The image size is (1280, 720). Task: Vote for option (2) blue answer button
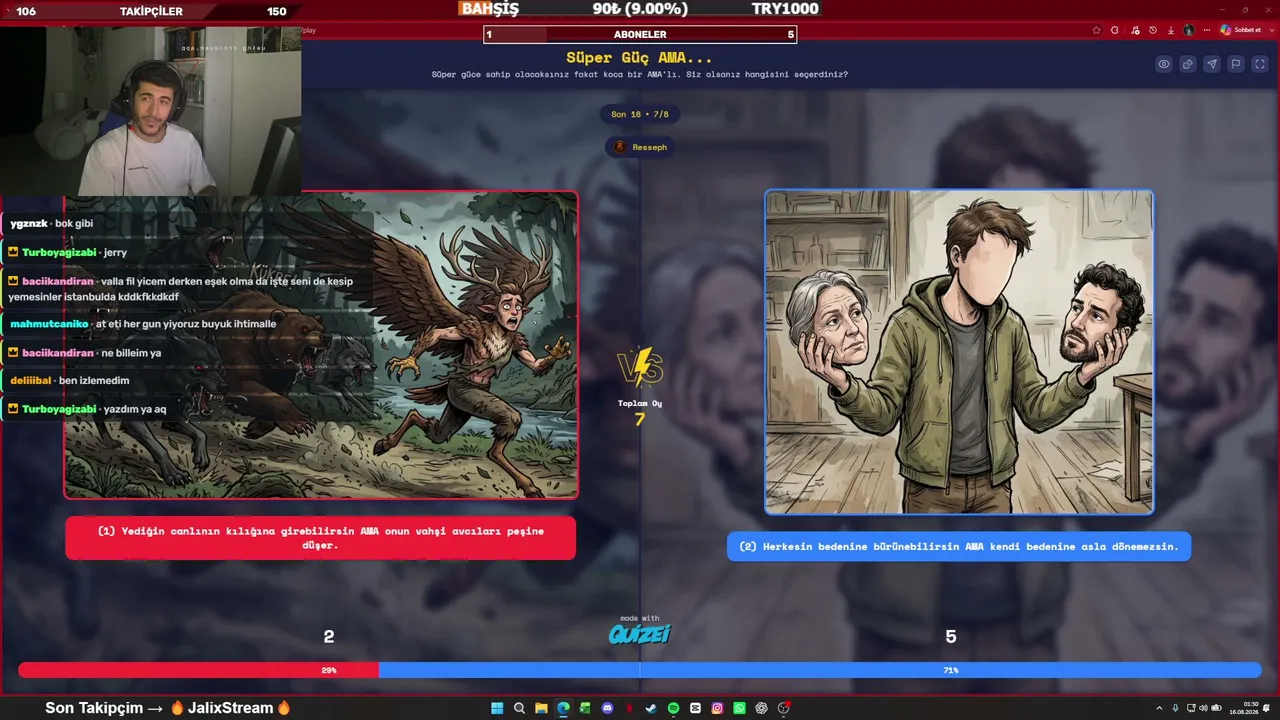click(959, 546)
